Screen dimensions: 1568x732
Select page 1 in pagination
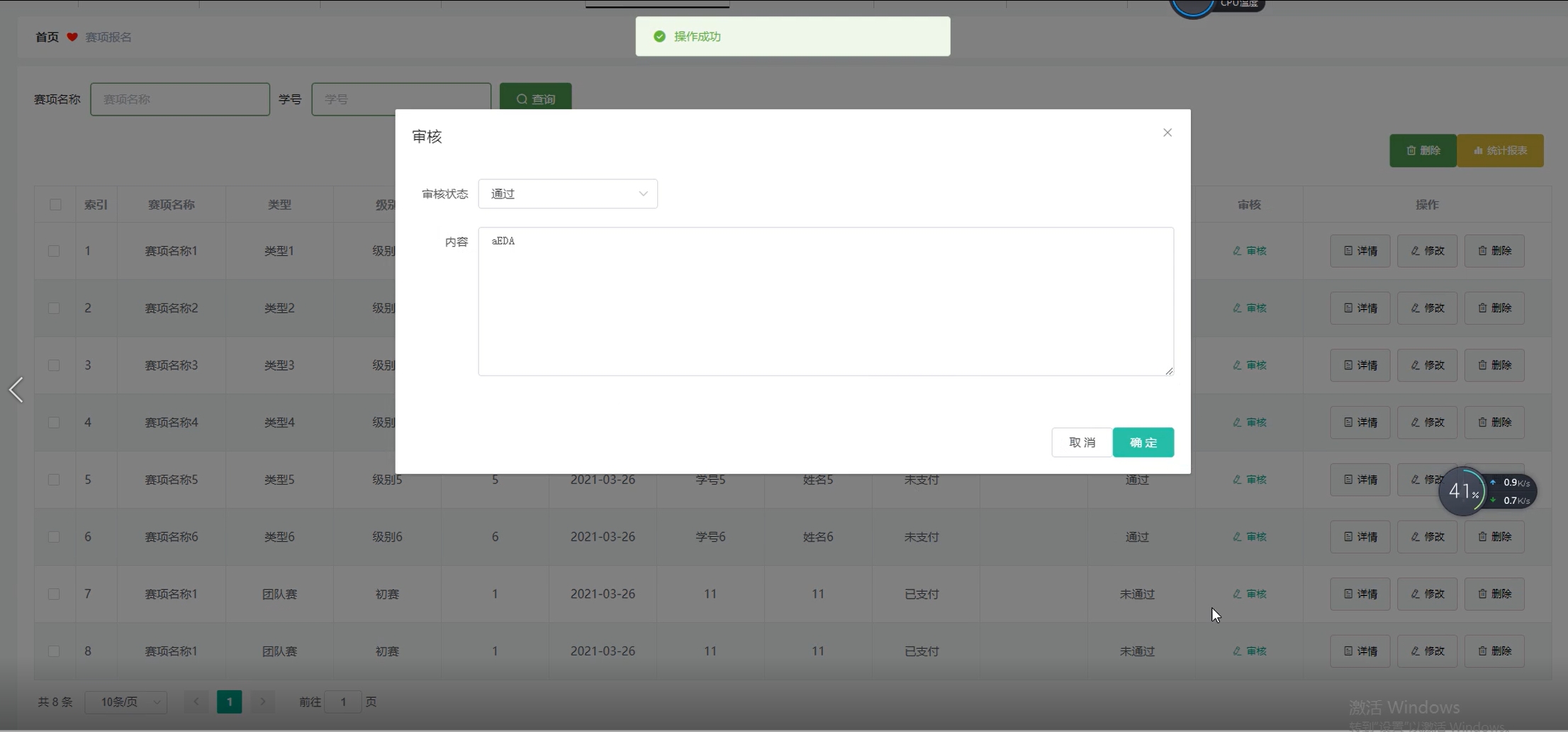point(229,702)
